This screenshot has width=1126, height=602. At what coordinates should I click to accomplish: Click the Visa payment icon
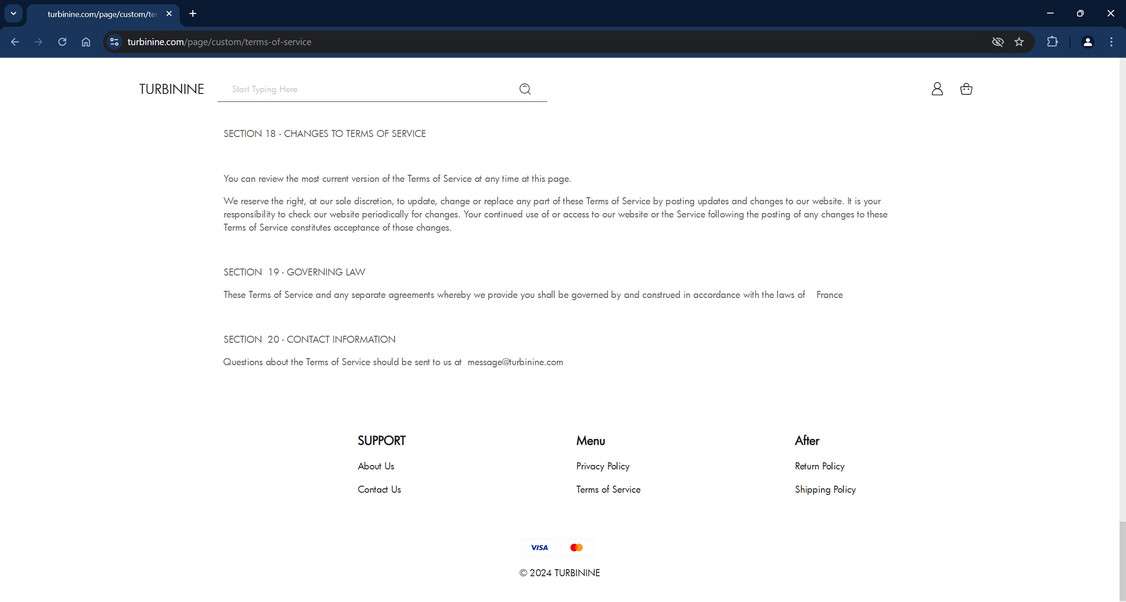(539, 547)
